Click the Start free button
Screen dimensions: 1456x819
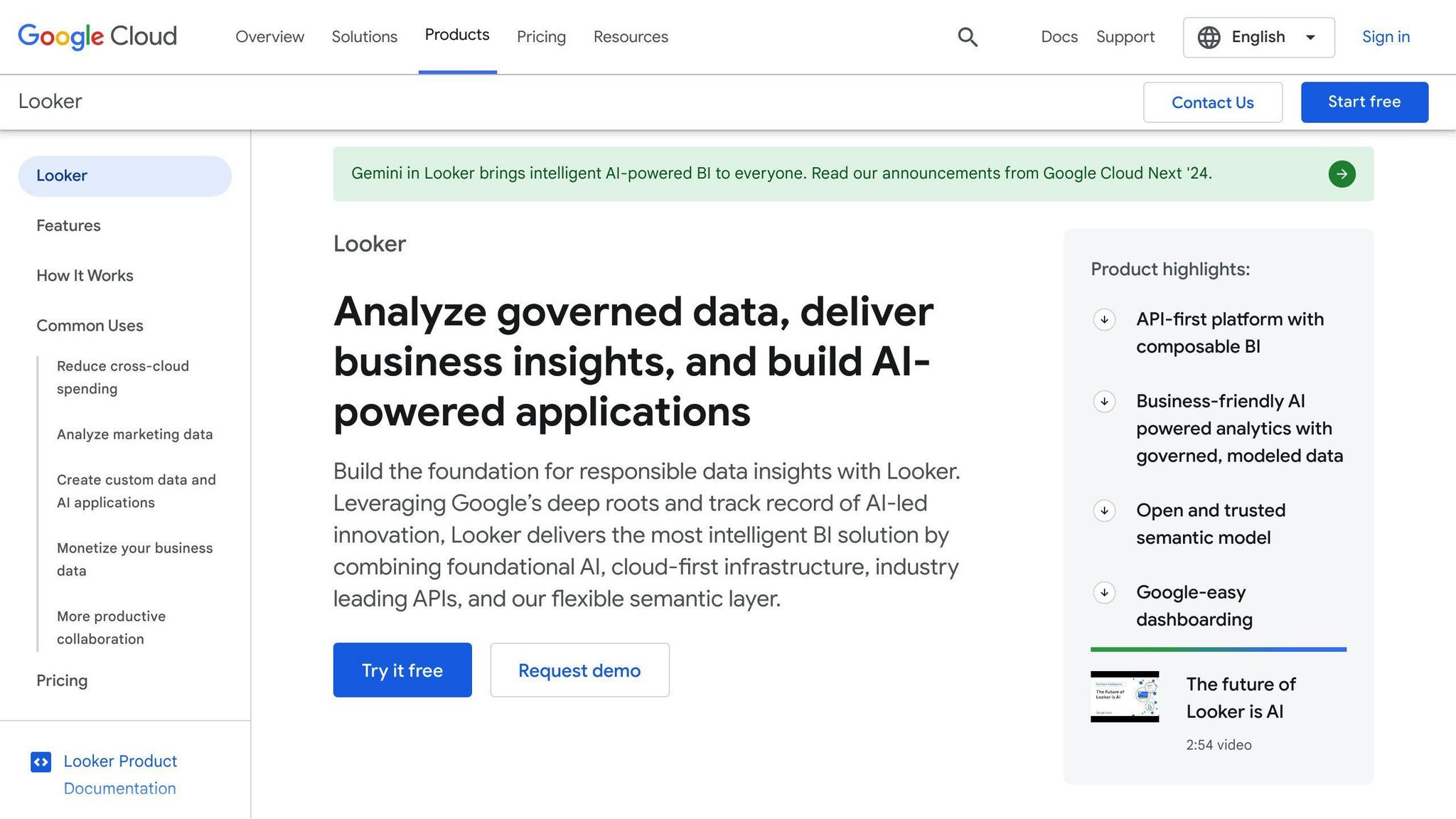click(x=1364, y=102)
